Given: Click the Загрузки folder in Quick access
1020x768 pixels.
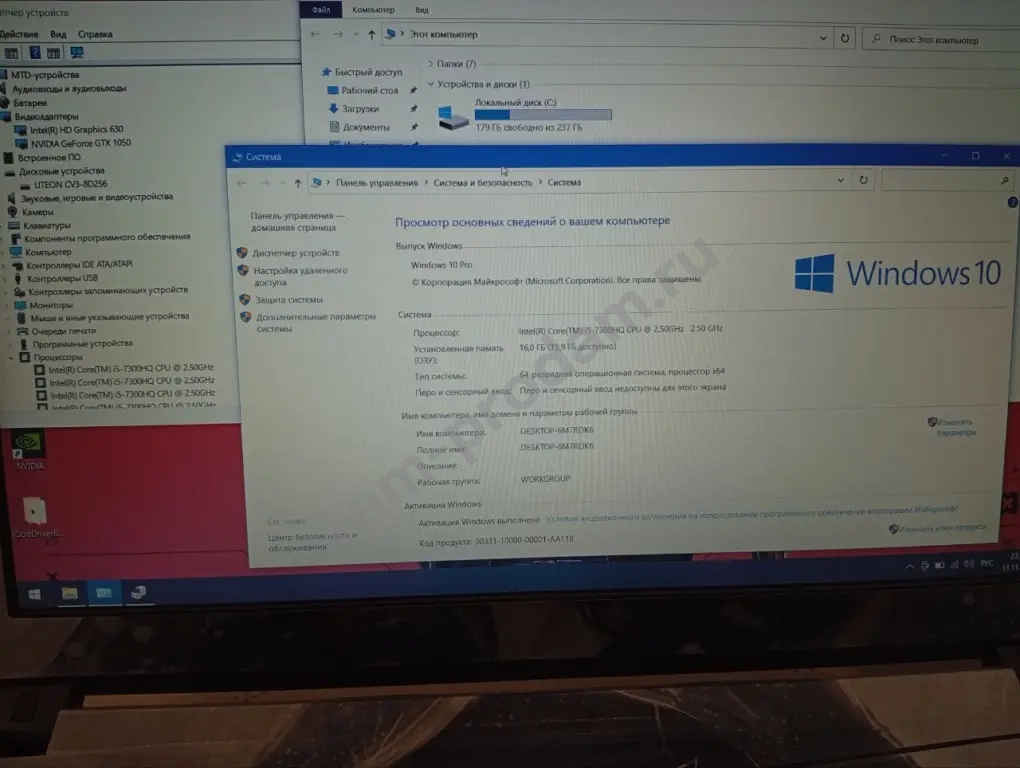Looking at the screenshot, I should [360, 109].
